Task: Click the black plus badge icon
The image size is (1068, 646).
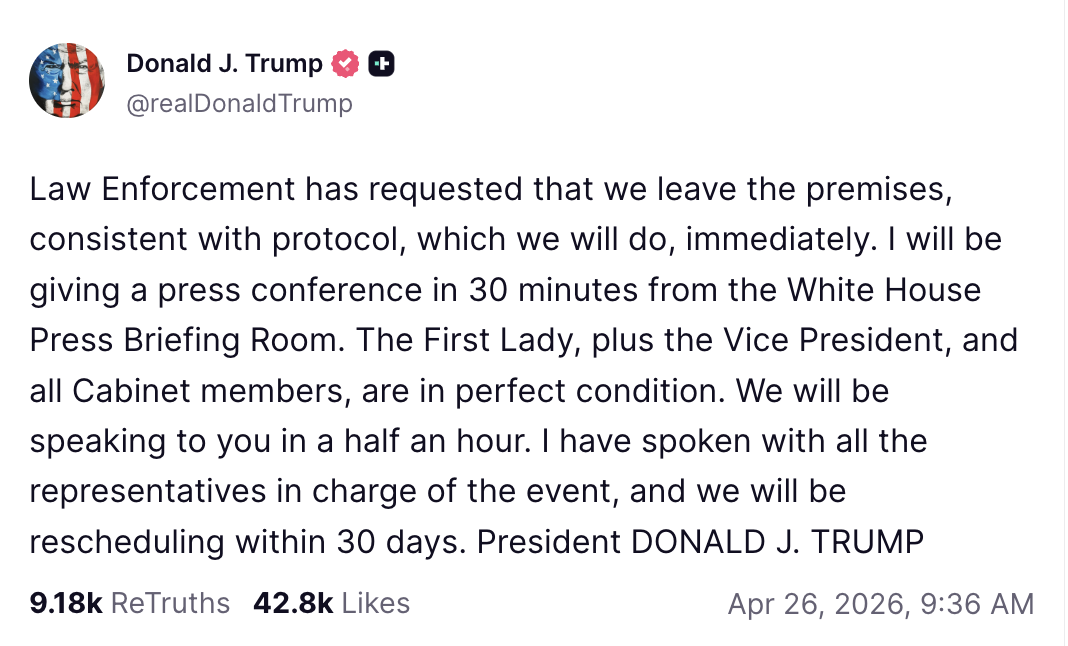Action: pos(381,64)
